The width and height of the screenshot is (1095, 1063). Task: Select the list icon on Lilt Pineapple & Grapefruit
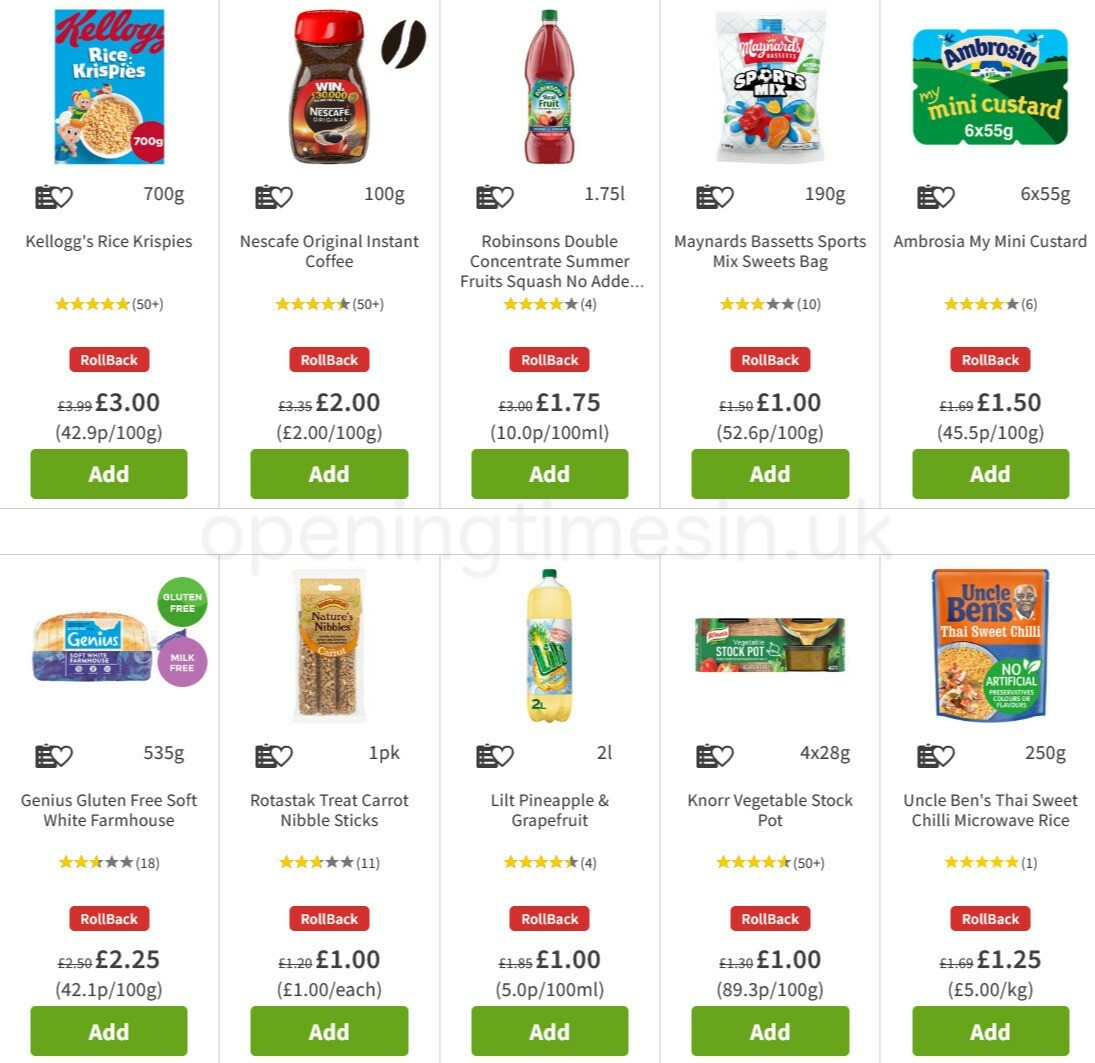pos(487,755)
